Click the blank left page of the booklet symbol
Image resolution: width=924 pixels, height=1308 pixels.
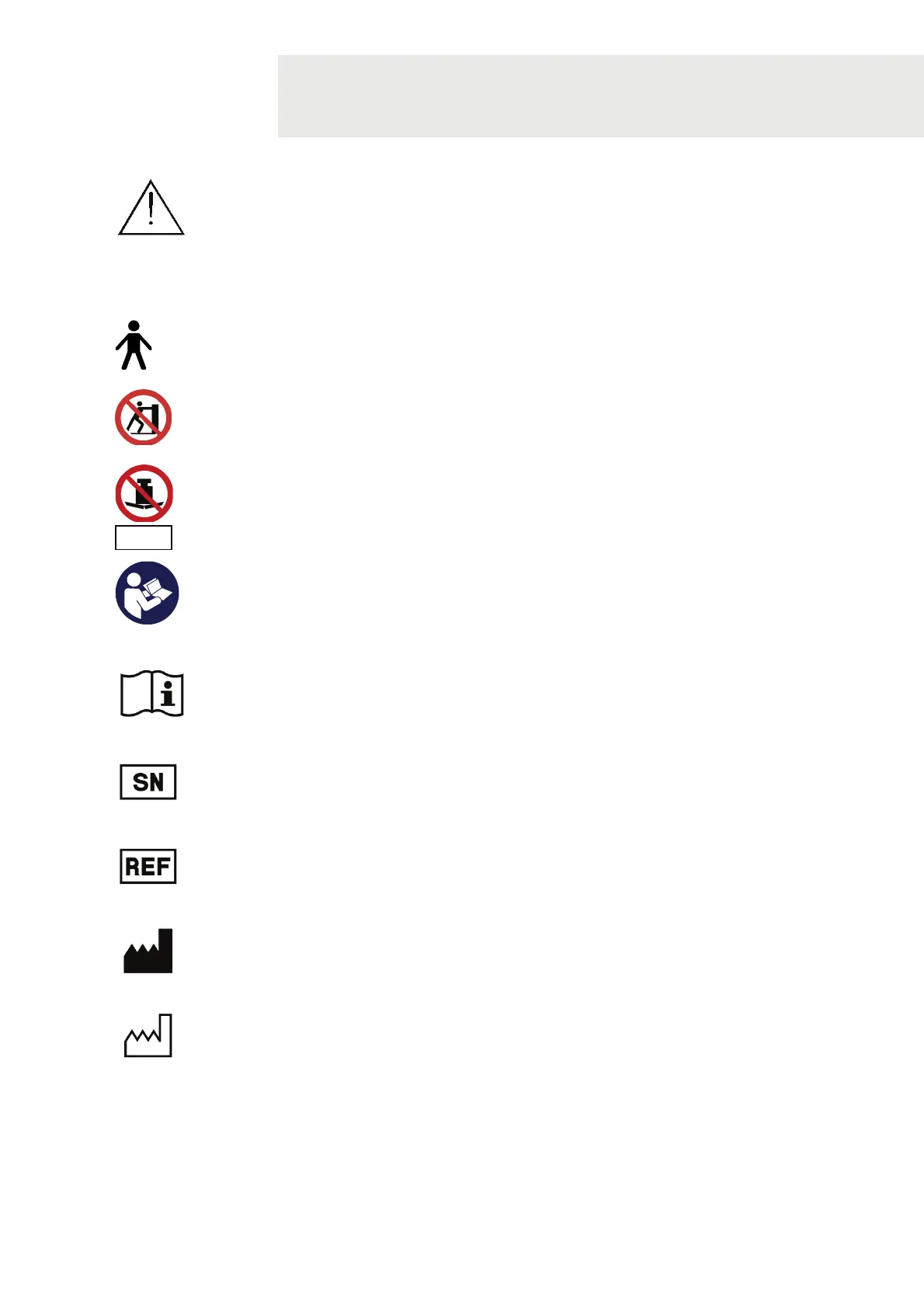coord(136,694)
